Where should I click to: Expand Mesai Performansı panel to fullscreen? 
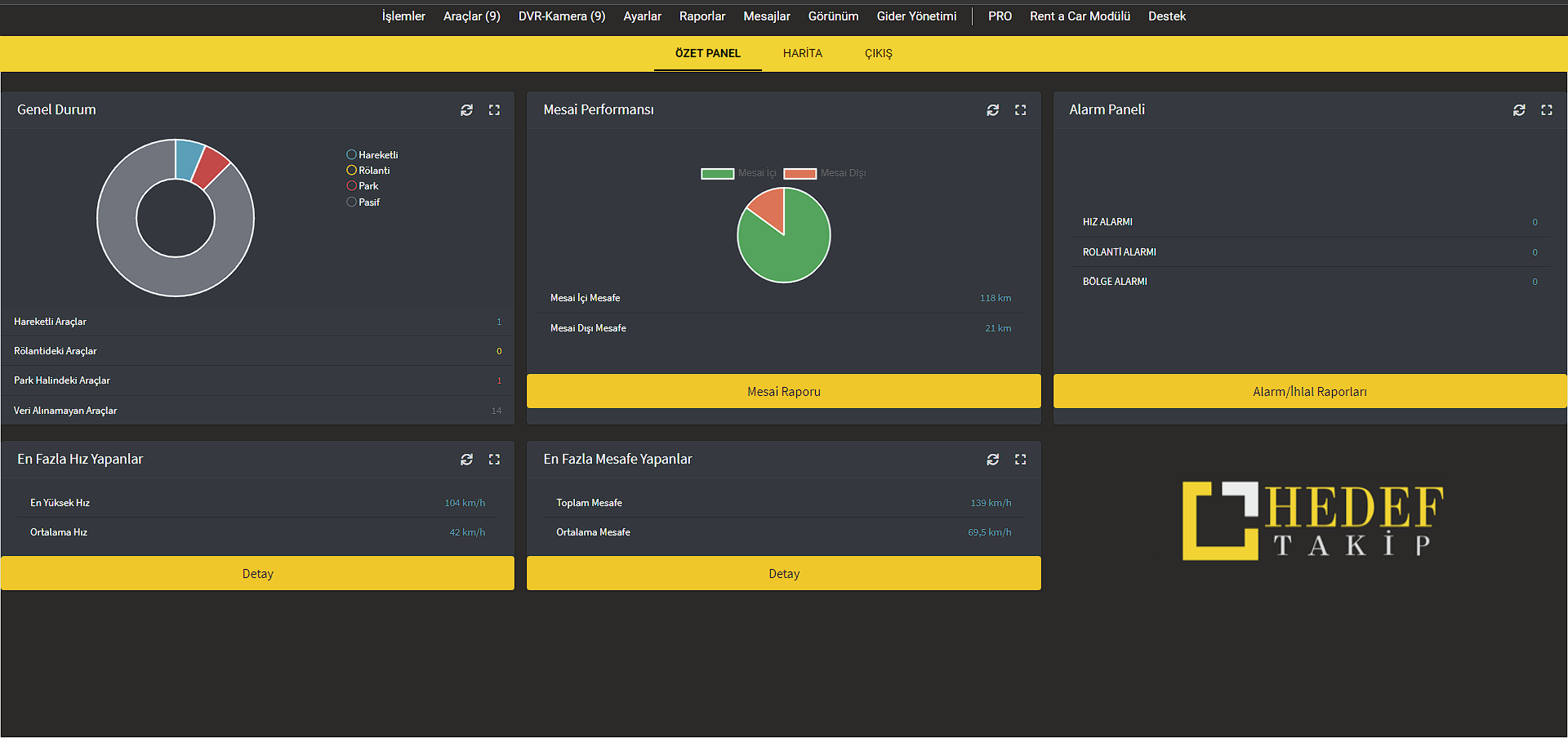point(1021,110)
